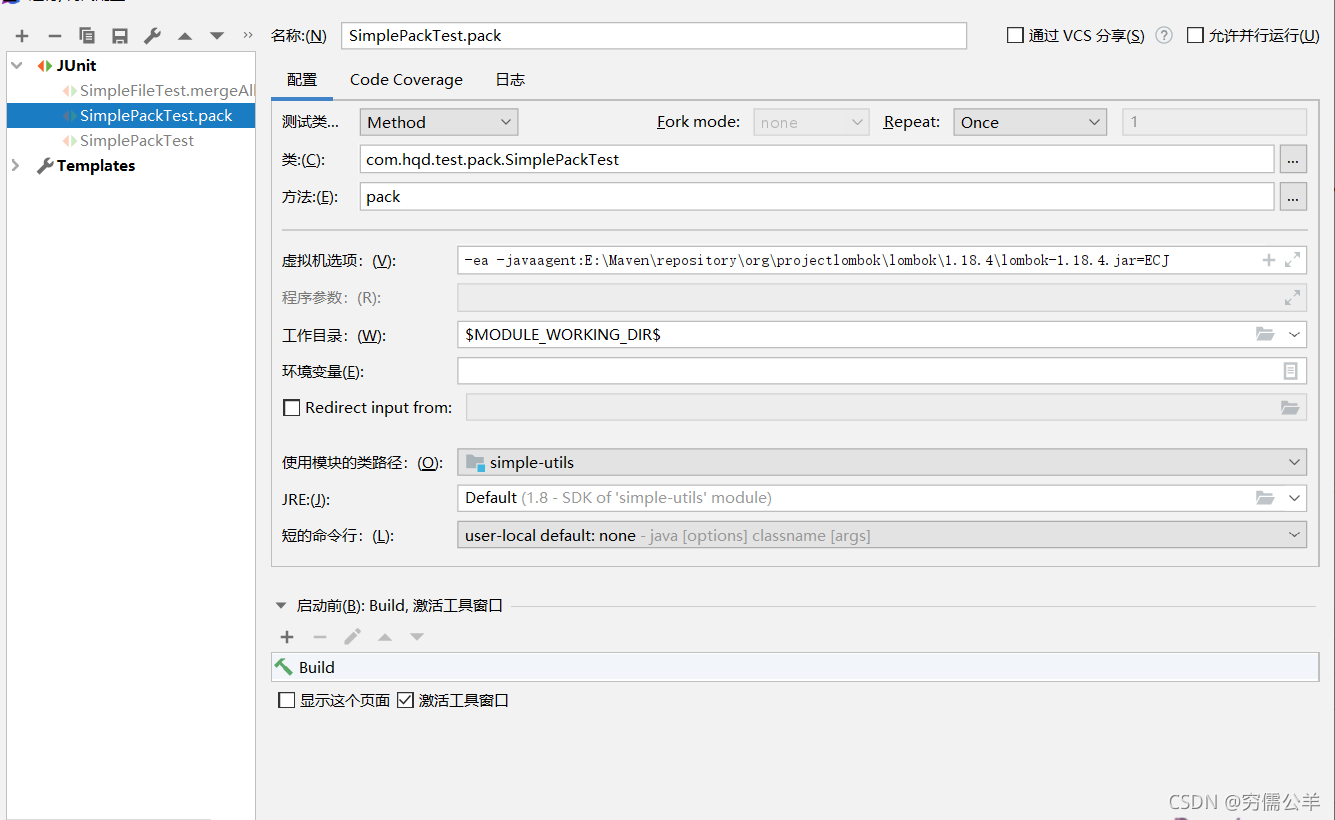Open help icon beside VCS share option
The image size is (1335, 820).
point(1164,35)
